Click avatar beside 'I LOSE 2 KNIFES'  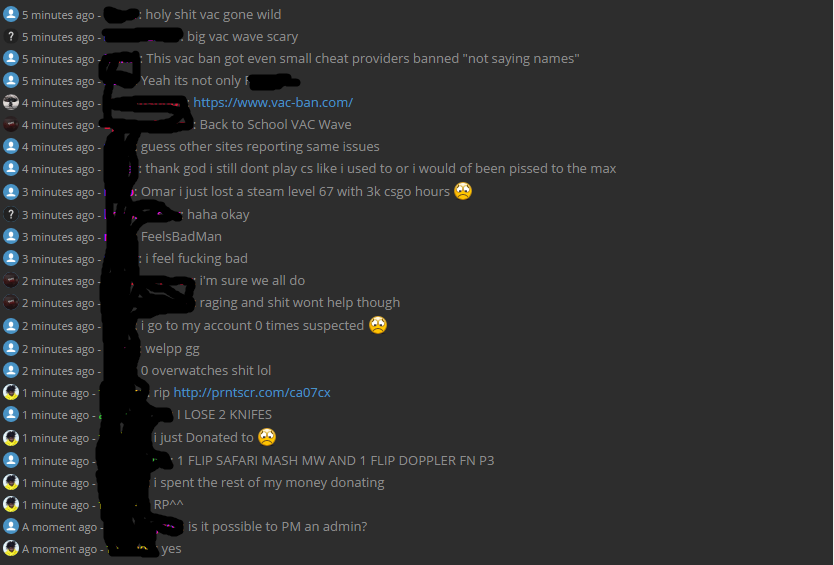[x=11, y=414]
